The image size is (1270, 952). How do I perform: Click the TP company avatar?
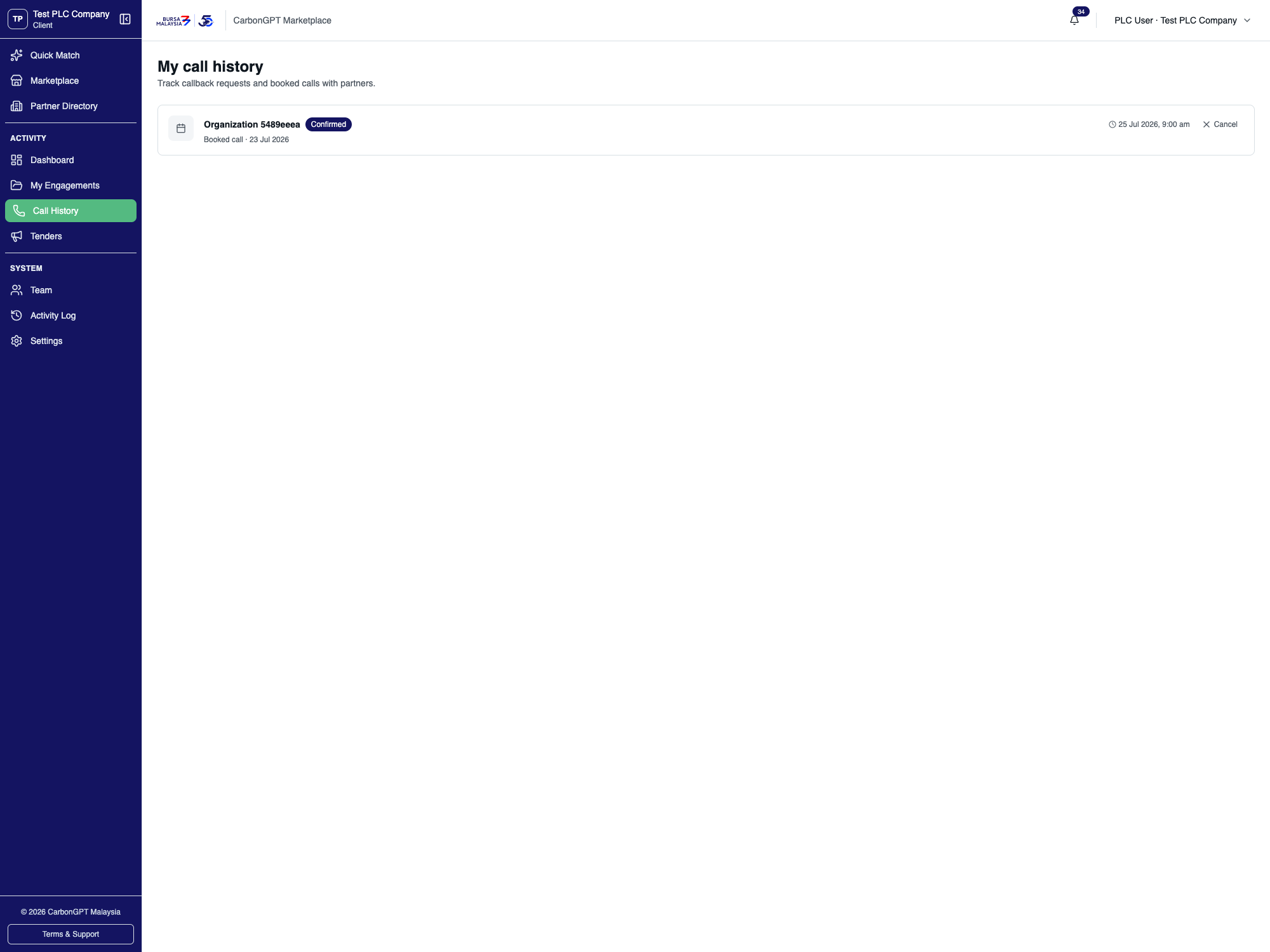coord(18,19)
